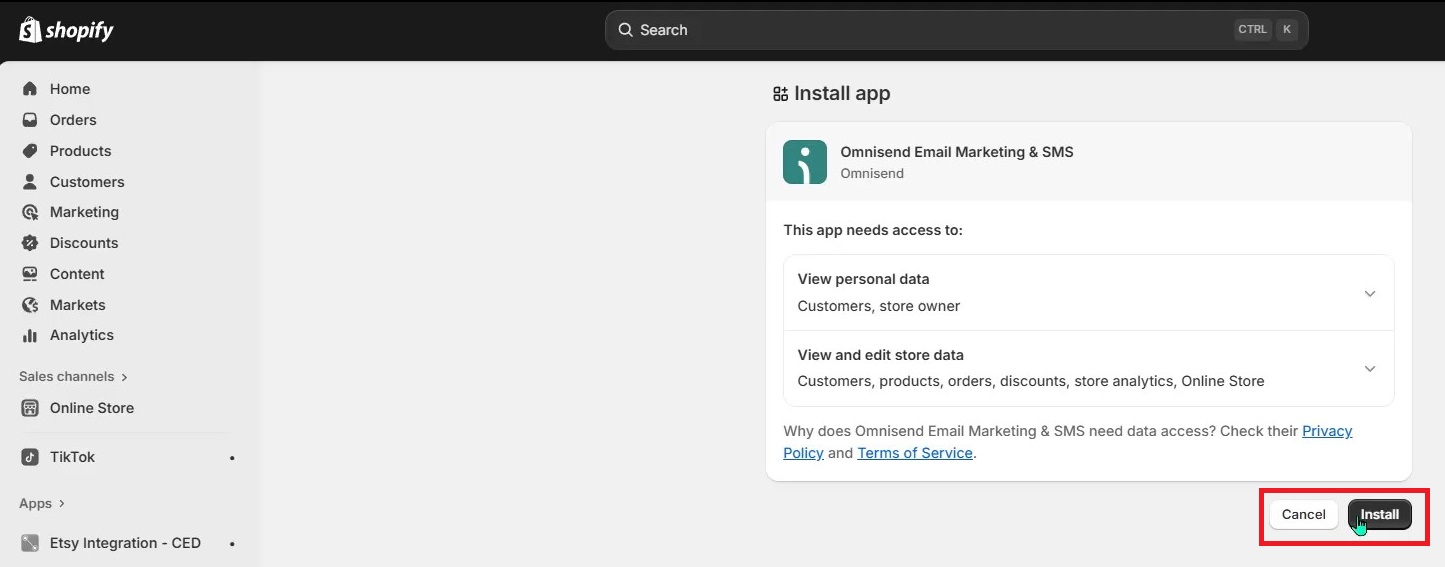
Task: Click the Install button
Action: [x=1380, y=514]
